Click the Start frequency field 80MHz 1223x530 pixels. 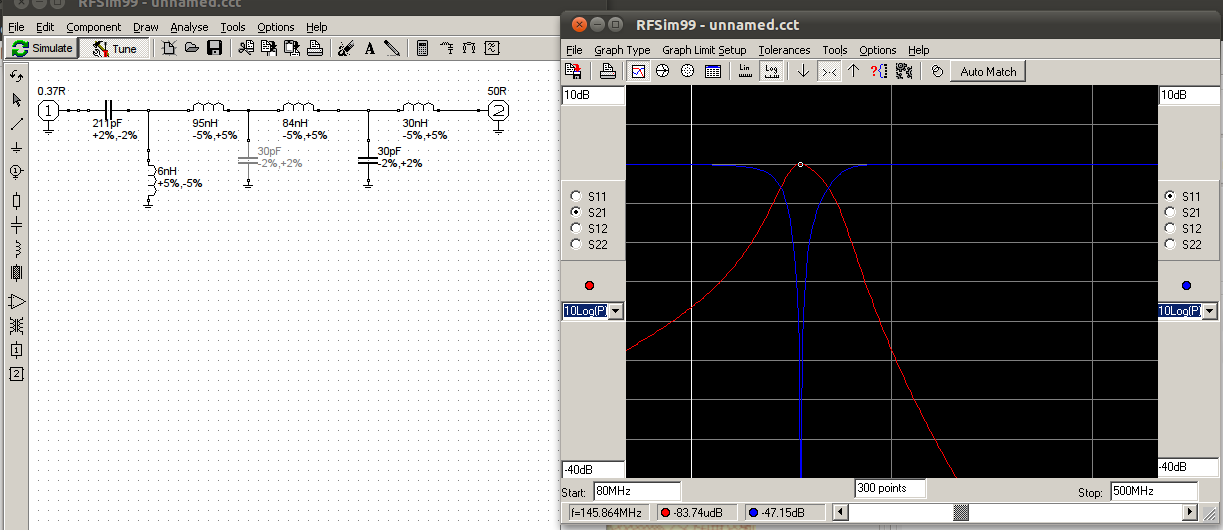click(x=636, y=491)
